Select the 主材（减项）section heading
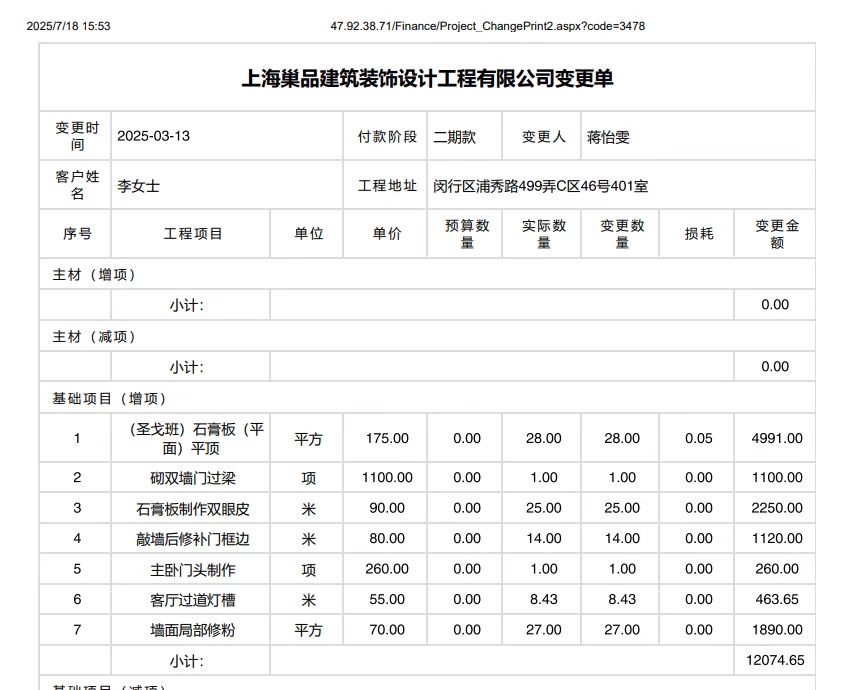 (94, 337)
